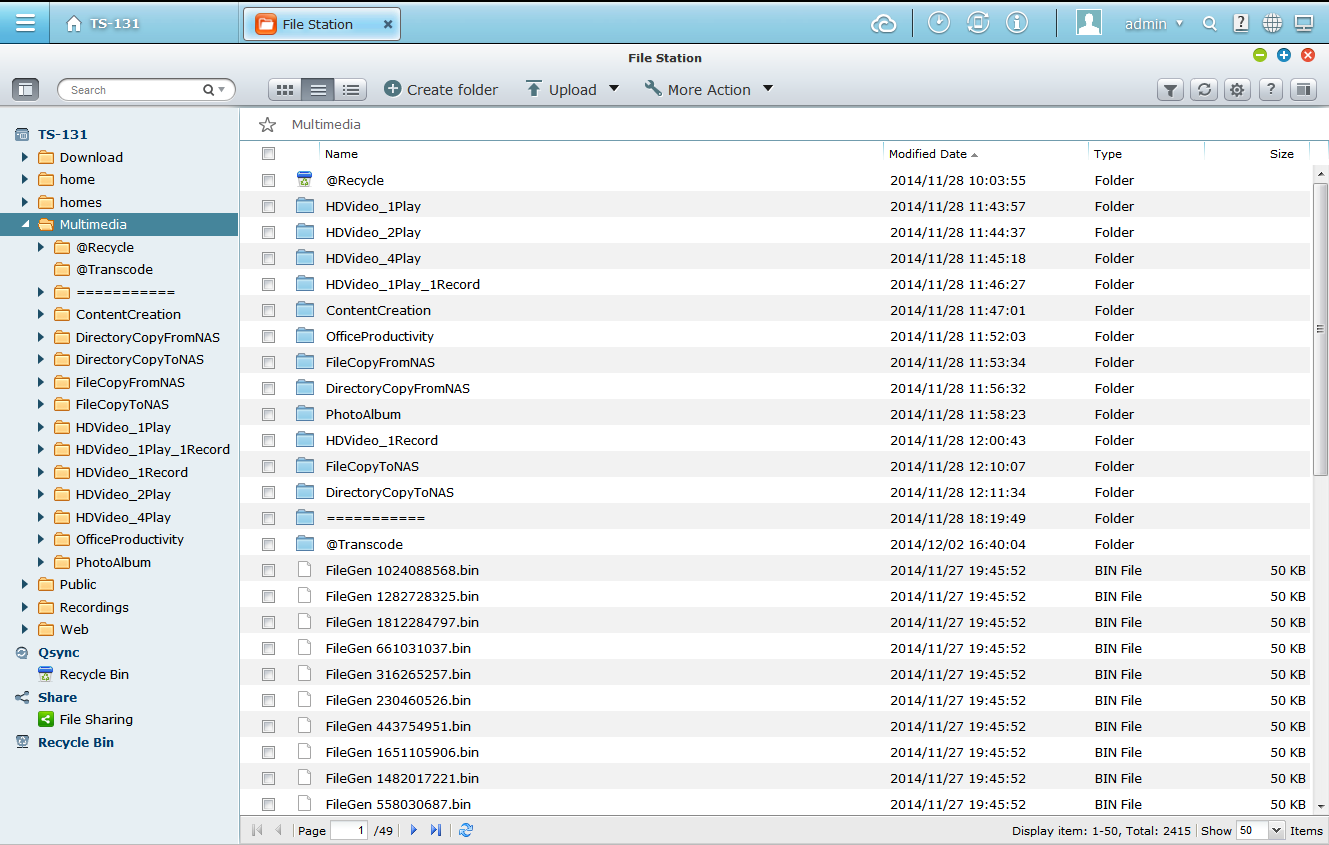Check the box for HDVideo_1Play folder
1329x845 pixels.
tap(268, 207)
